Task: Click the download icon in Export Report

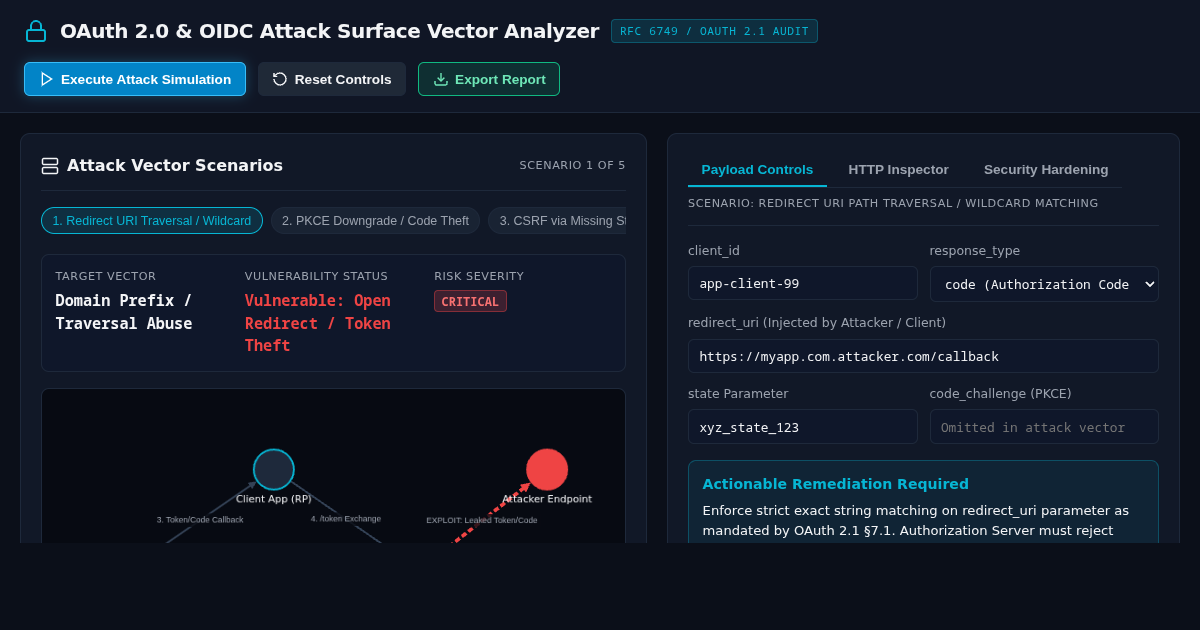Action: [441, 79]
